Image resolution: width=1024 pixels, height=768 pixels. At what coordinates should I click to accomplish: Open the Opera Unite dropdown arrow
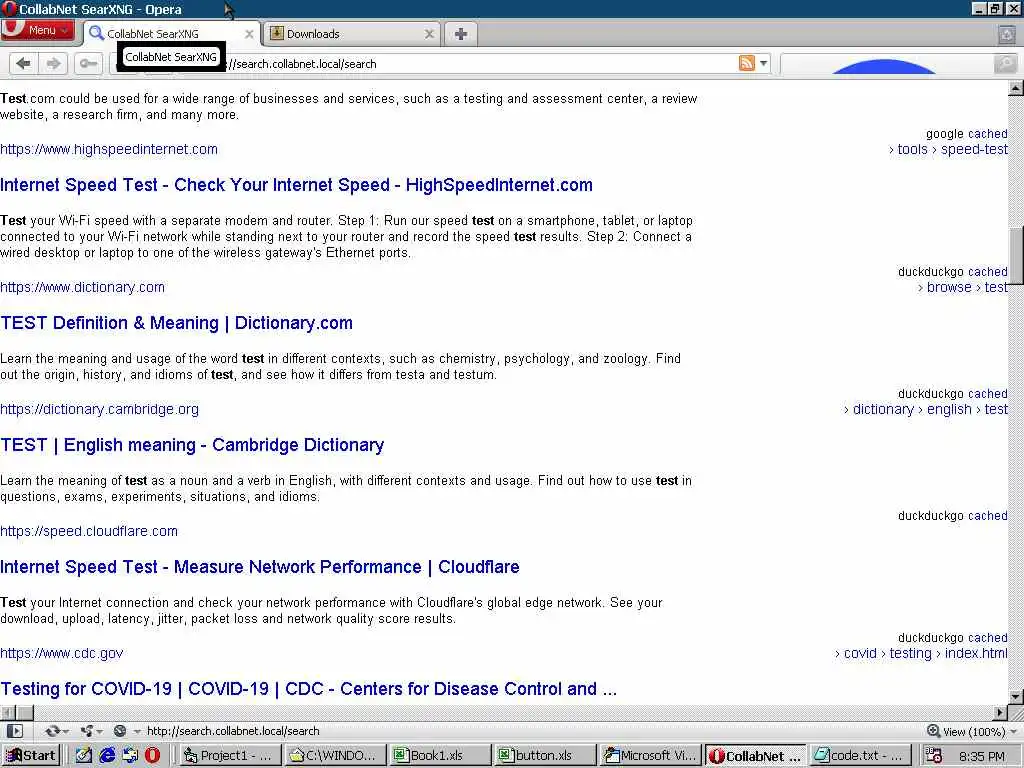pos(100,731)
